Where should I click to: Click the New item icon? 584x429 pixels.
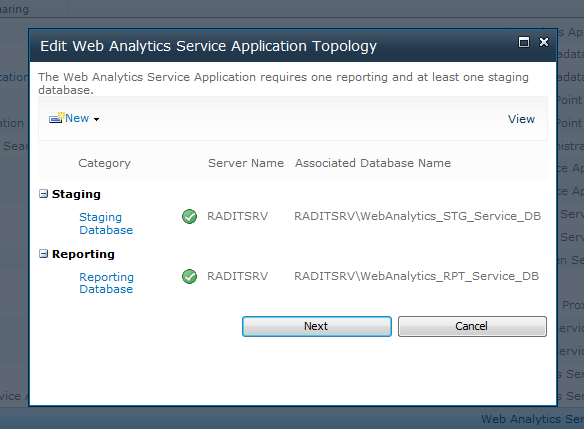57,118
